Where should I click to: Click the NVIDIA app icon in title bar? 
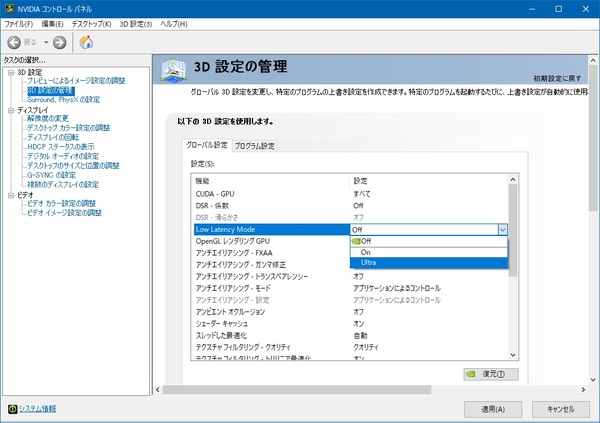(9, 8)
